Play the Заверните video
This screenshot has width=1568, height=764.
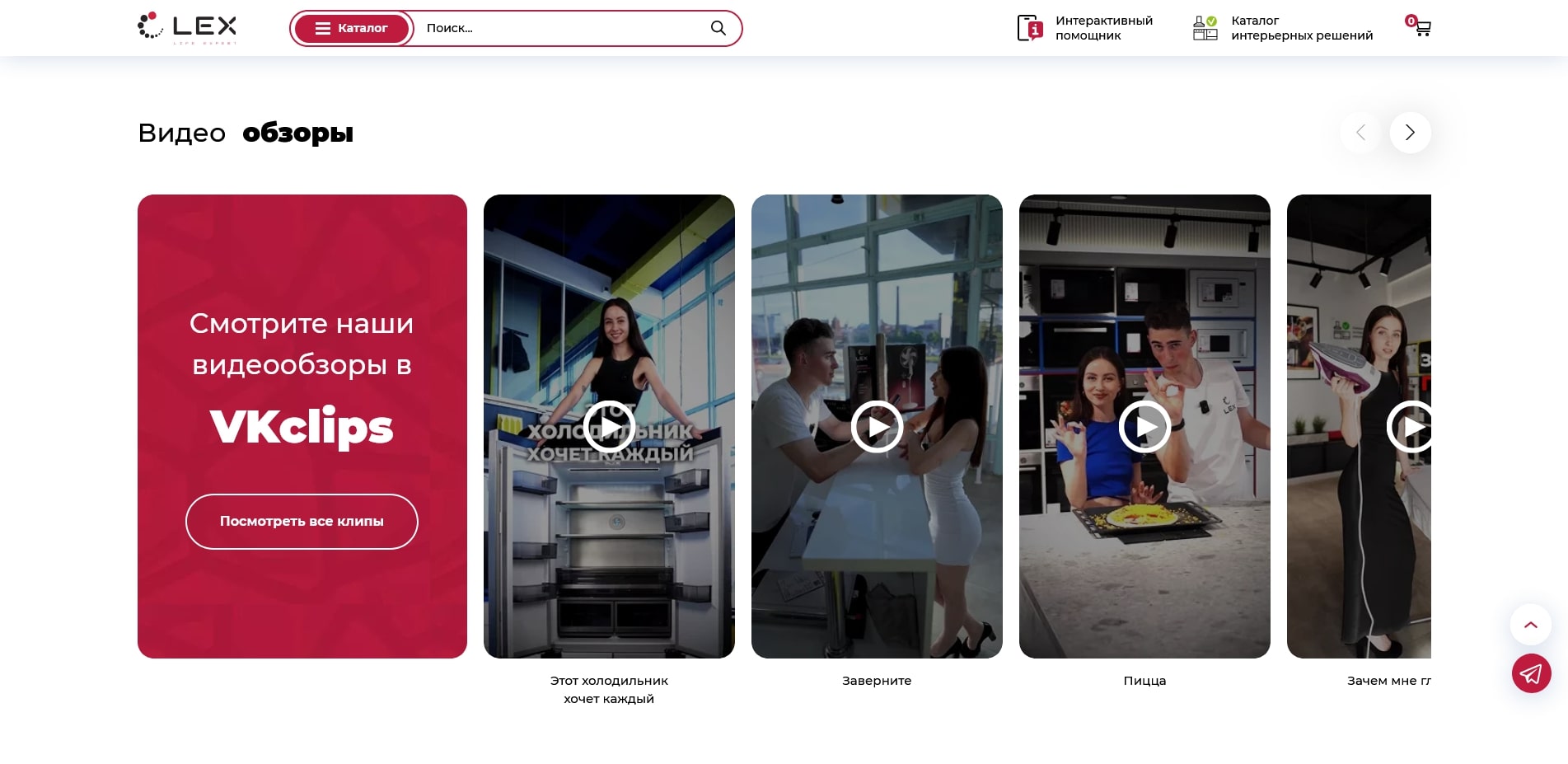877,426
